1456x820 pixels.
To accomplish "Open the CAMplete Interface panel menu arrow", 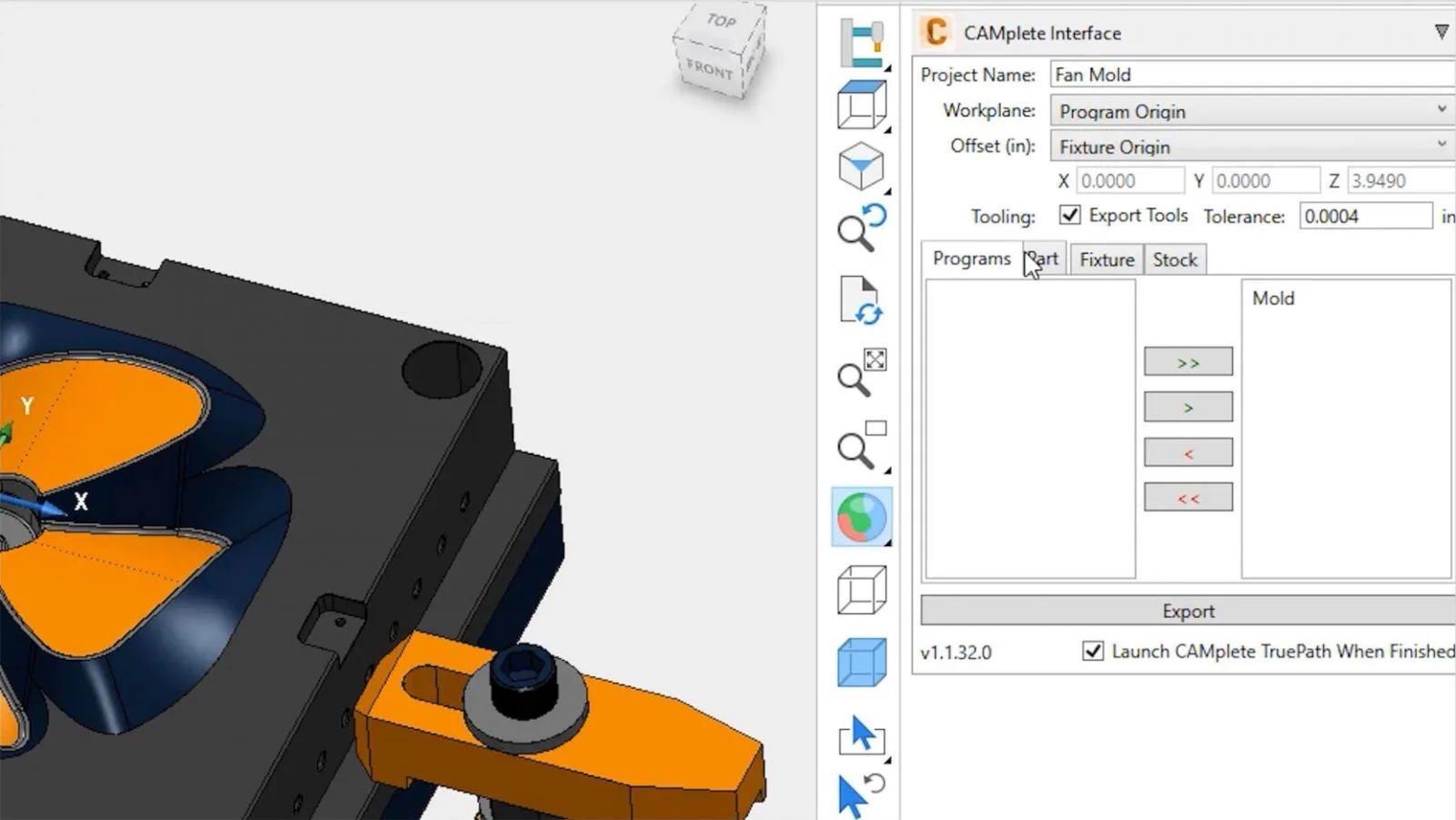I will click(1441, 32).
